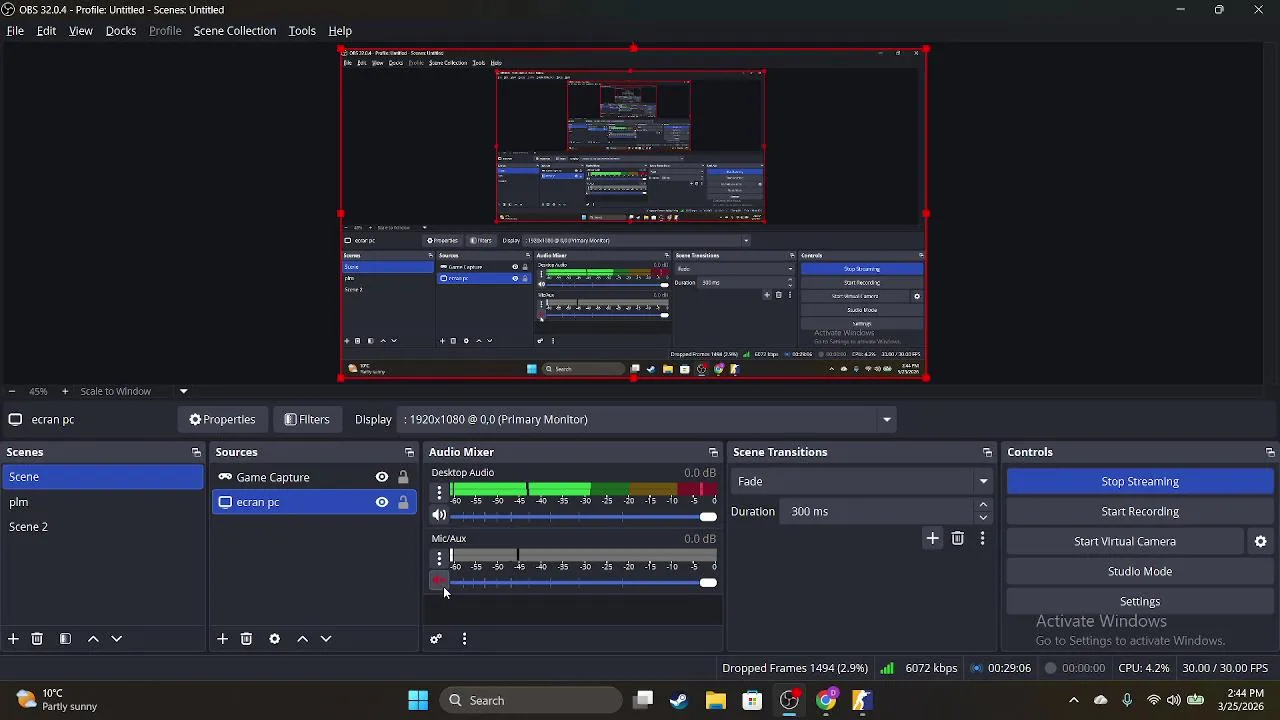Open Virtual Camera settings gear
This screenshot has height=720, width=1280.
tap(1261, 542)
